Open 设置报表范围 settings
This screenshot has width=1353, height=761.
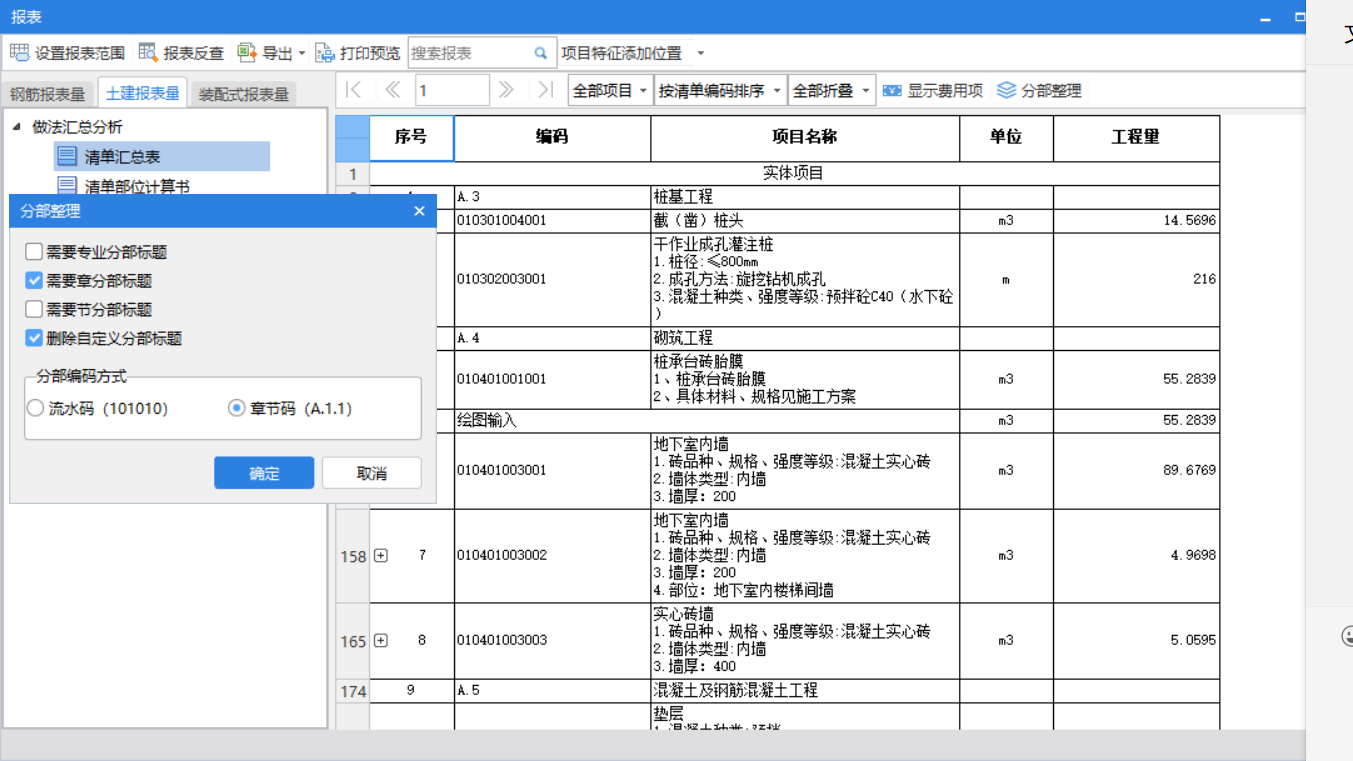coord(67,53)
